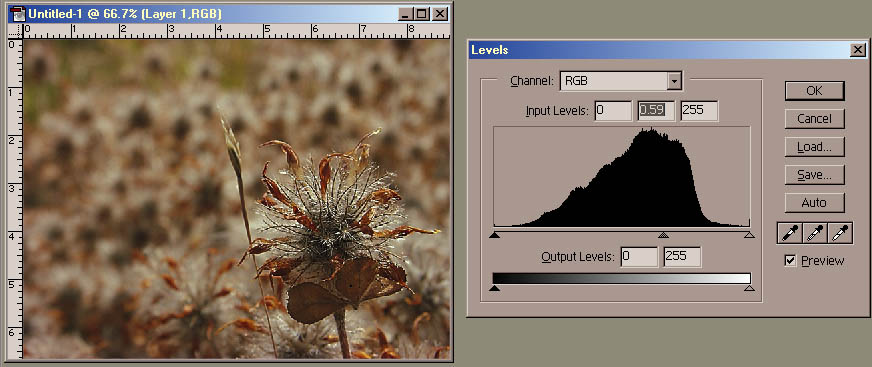Click the Input Levels gamma field 0.59

(656, 111)
